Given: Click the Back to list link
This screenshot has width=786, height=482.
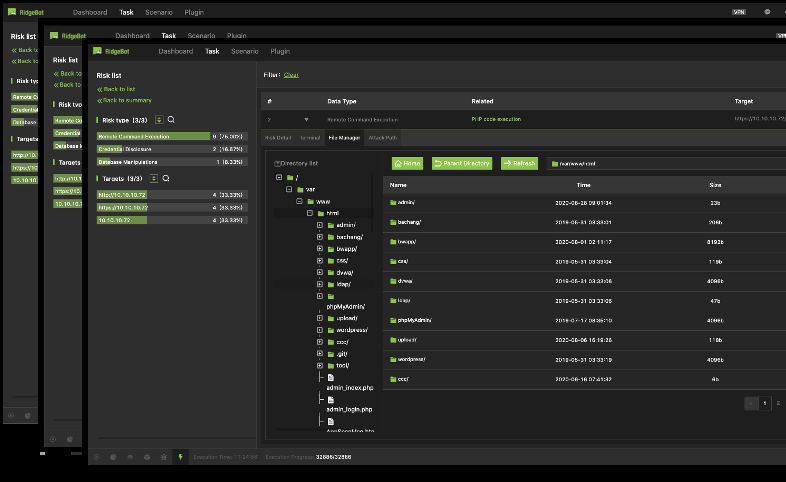Looking at the screenshot, I should [x=116, y=89].
